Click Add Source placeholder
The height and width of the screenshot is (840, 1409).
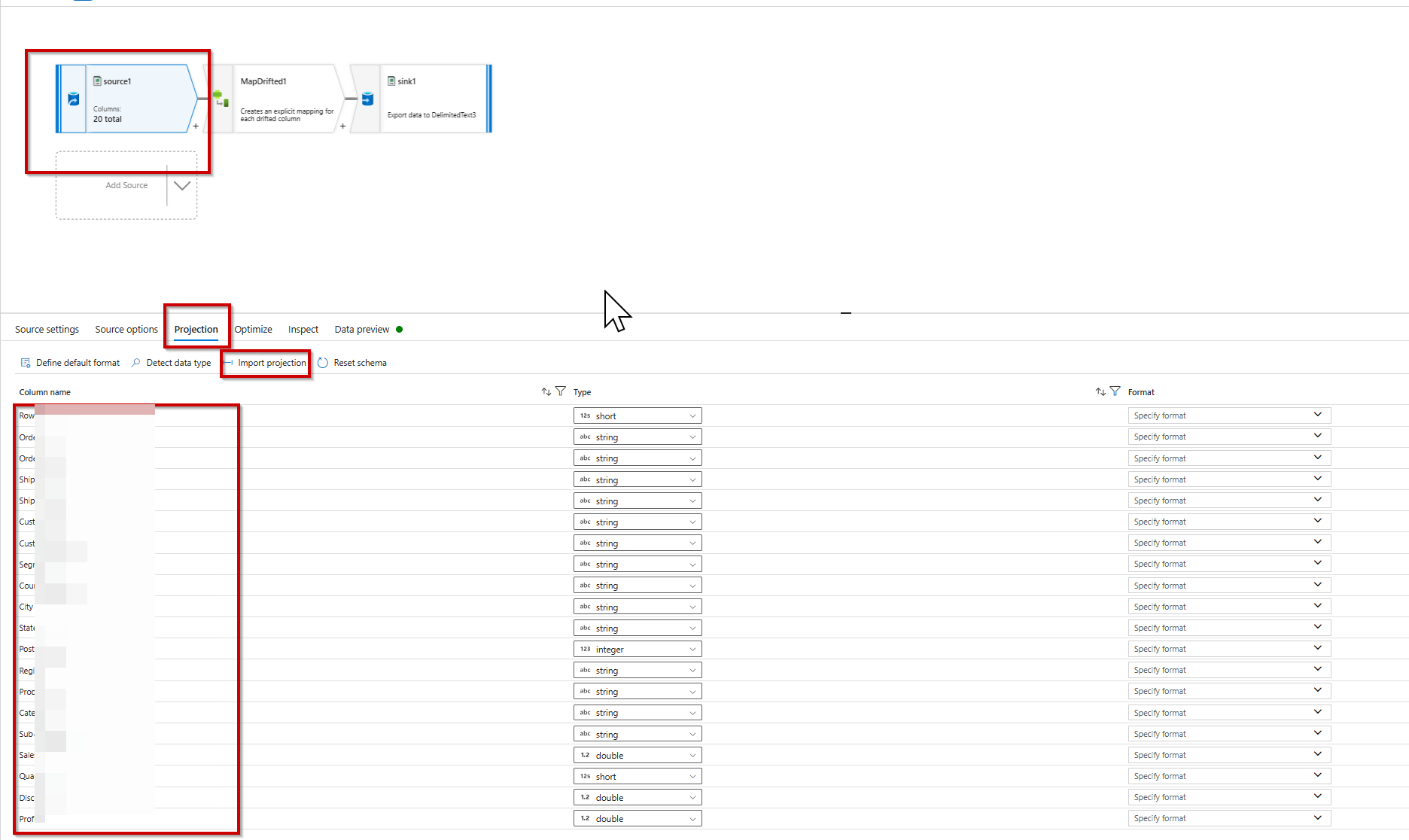[126, 186]
